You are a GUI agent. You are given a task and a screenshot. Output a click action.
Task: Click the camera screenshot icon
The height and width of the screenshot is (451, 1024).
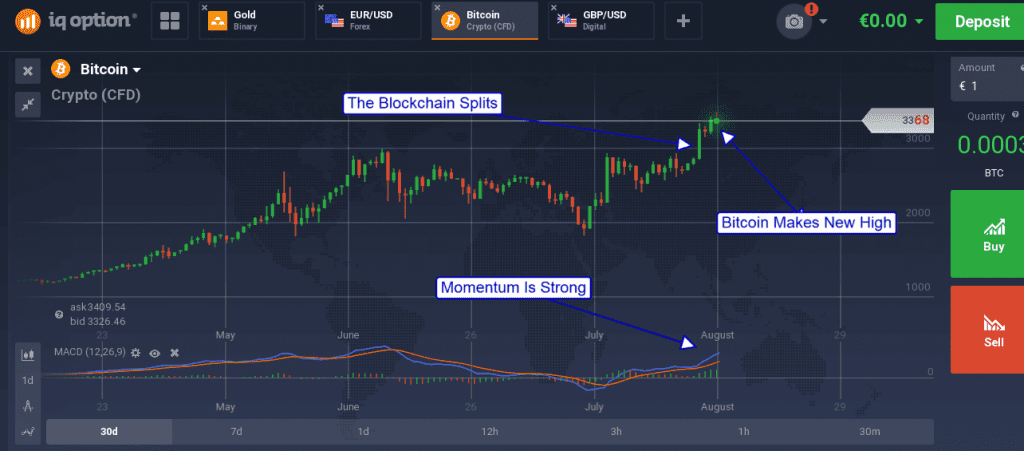(794, 22)
